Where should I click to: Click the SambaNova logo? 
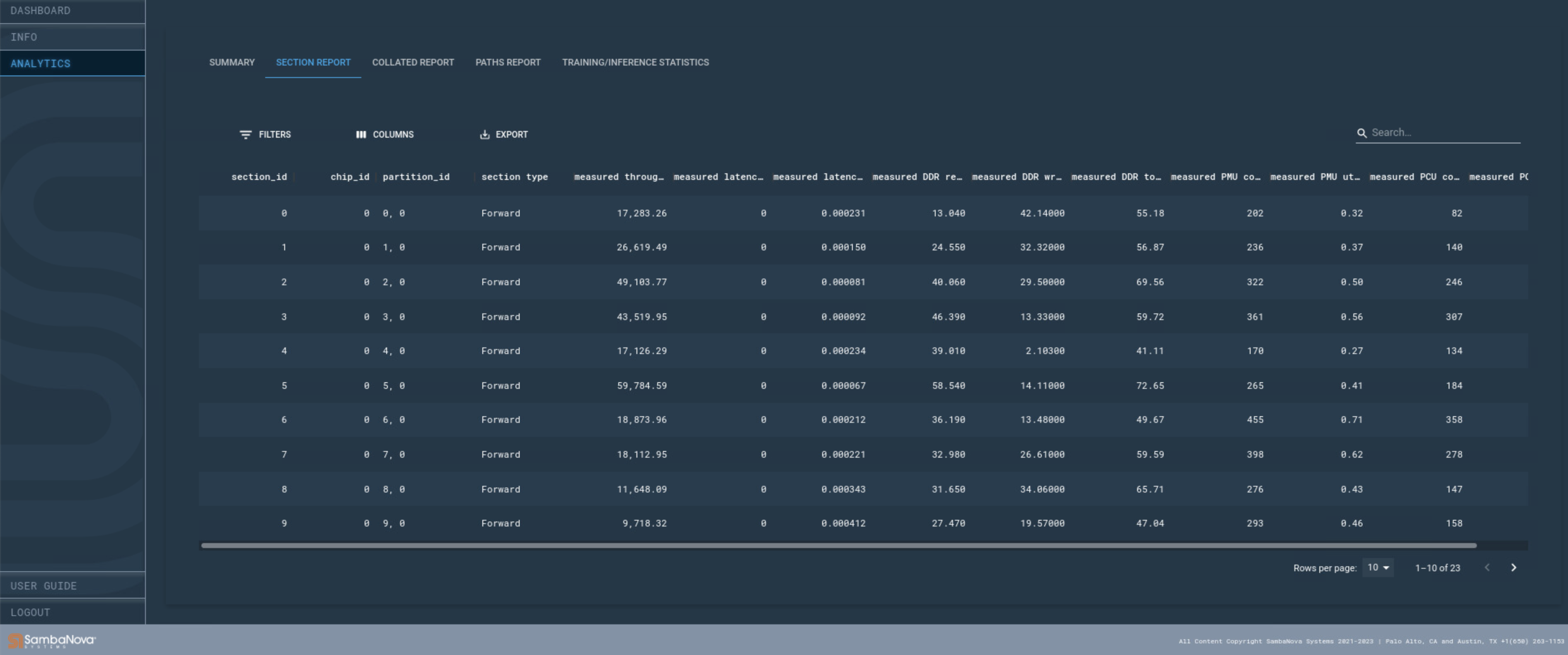tap(52, 640)
